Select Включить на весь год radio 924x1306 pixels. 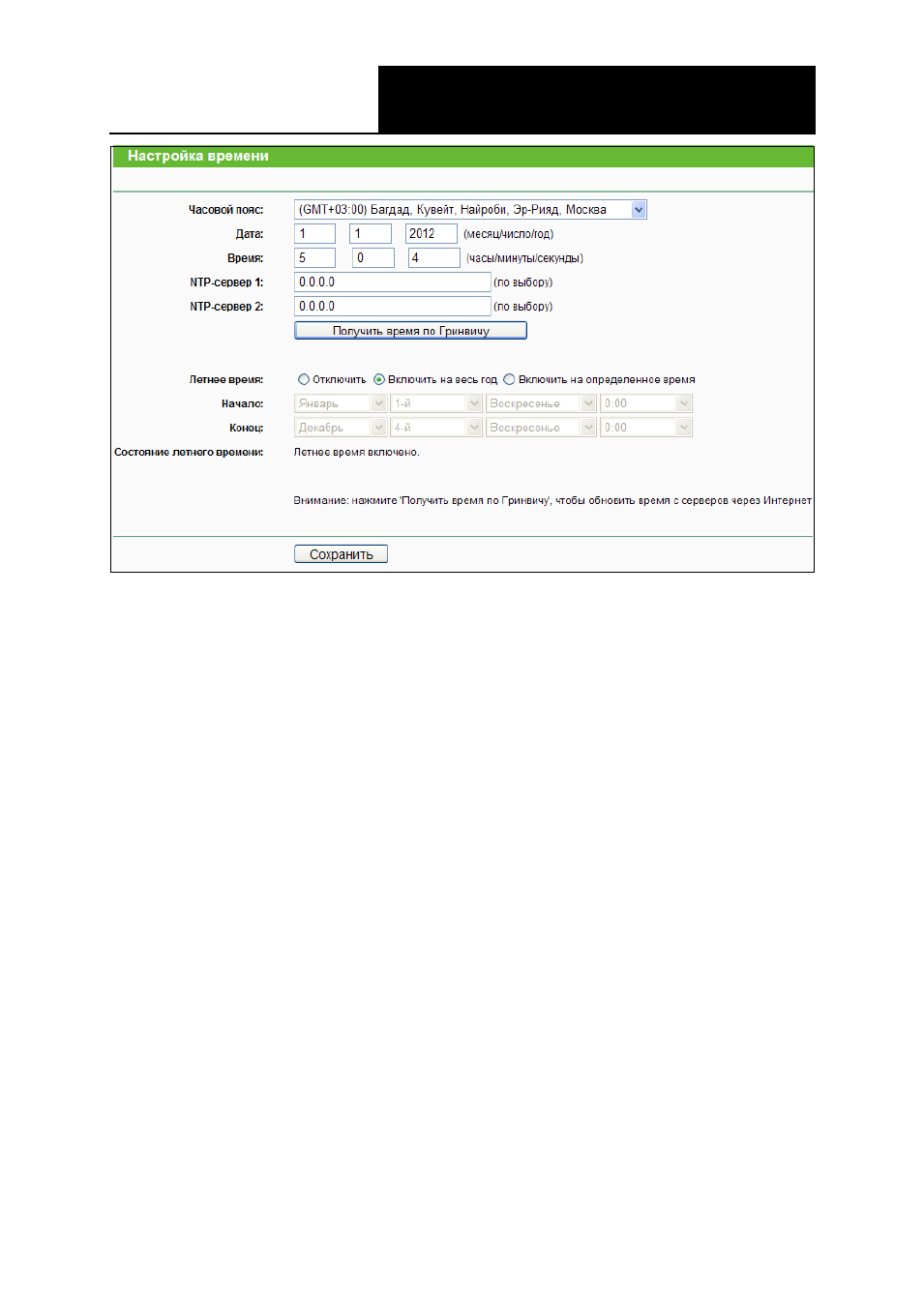[379, 380]
